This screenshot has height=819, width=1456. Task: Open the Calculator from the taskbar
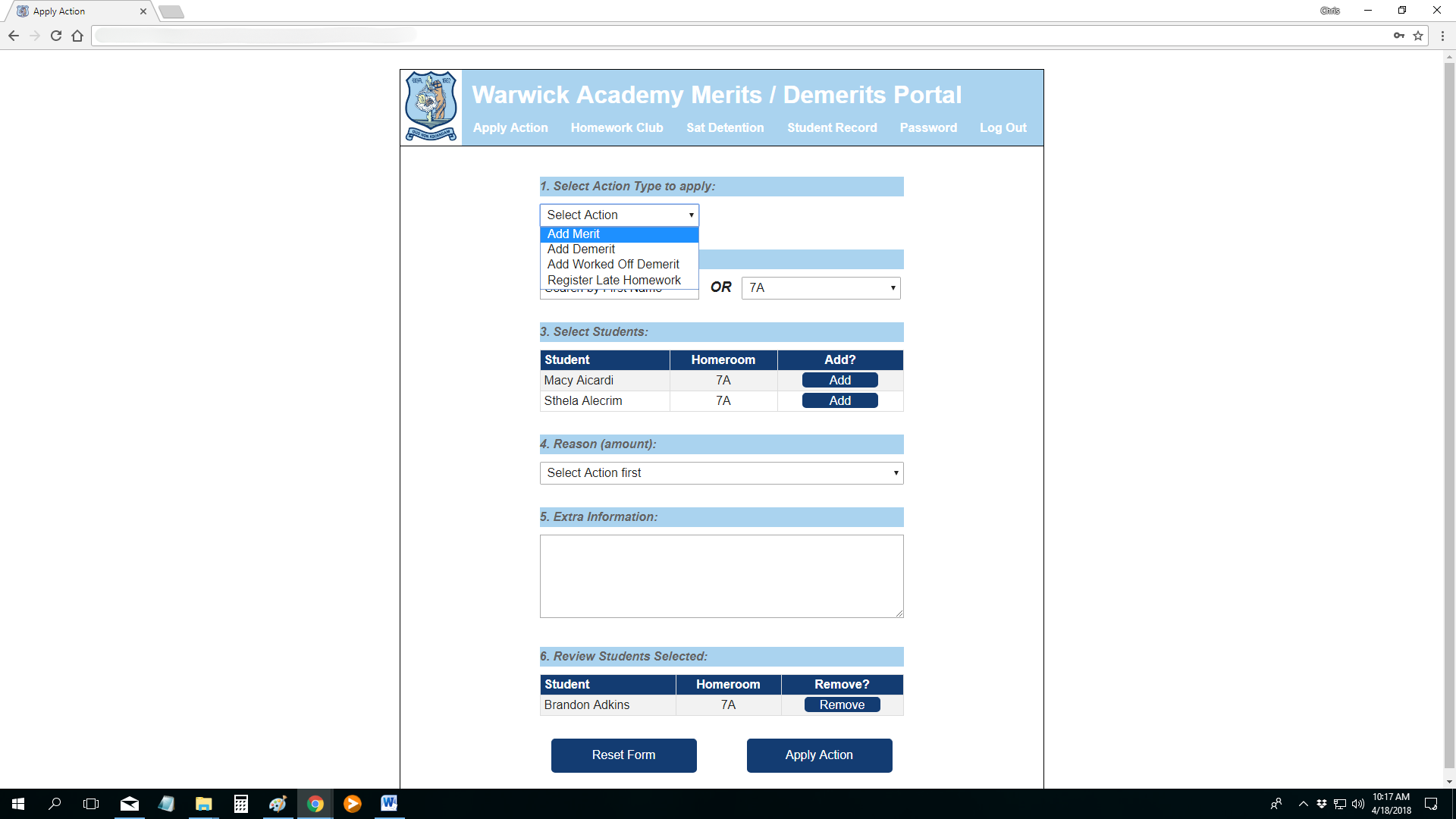[240, 804]
